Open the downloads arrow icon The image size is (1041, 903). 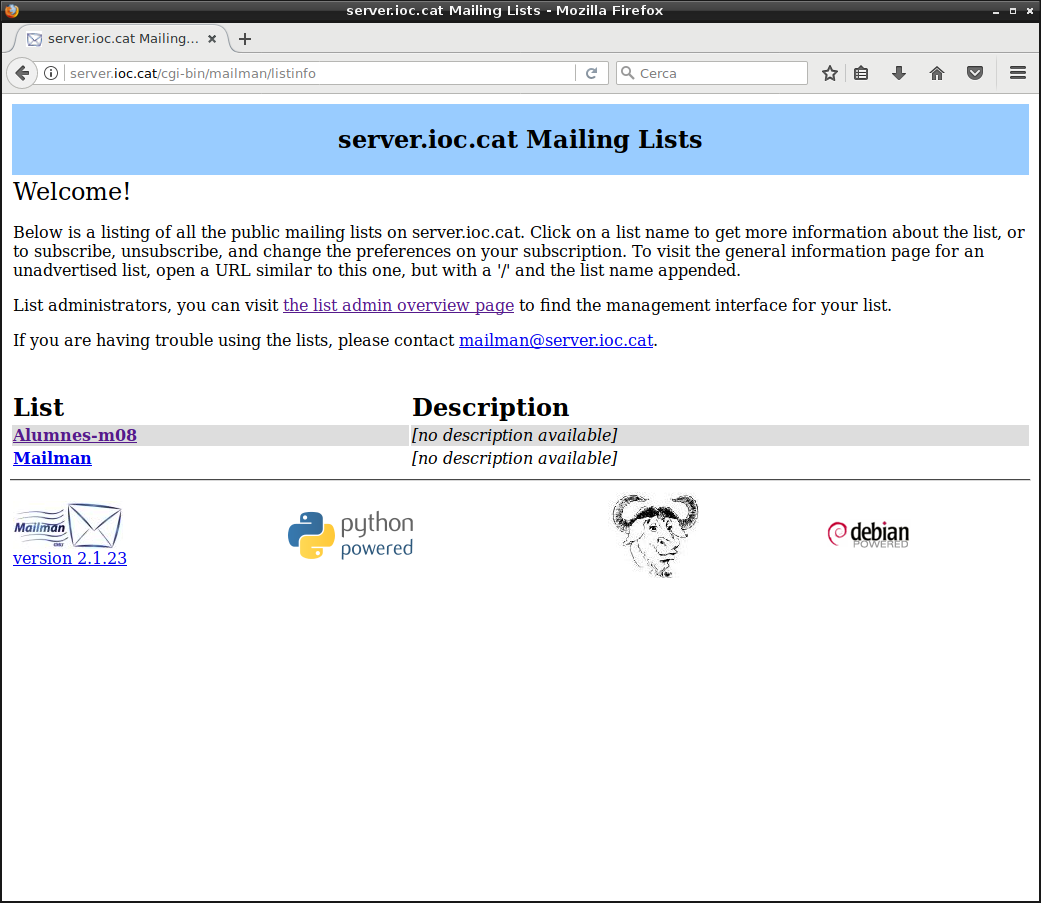899,73
